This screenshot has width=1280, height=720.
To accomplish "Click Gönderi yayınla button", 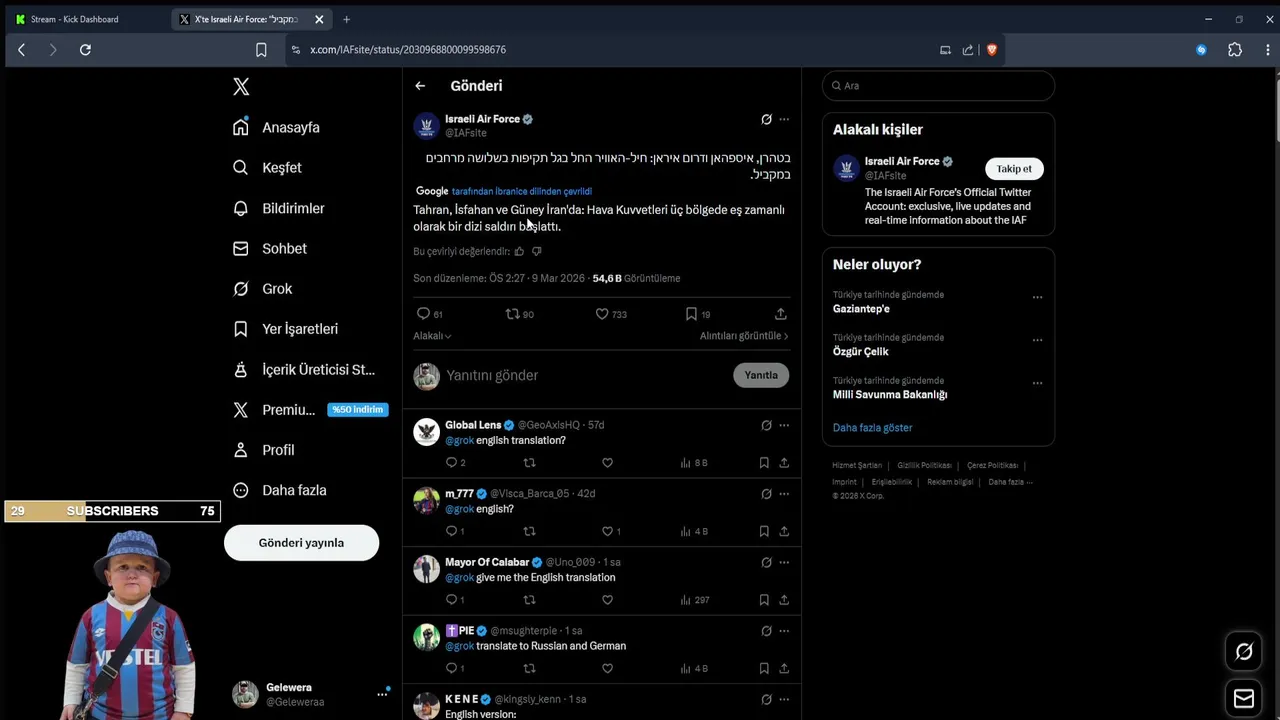I will click(301, 543).
